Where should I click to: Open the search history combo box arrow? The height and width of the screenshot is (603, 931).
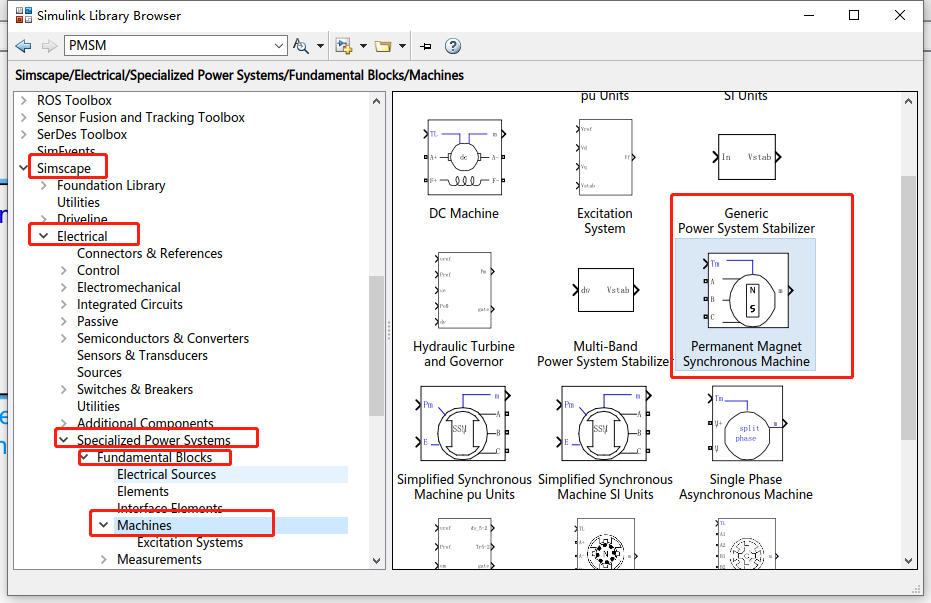coord(278,46)
